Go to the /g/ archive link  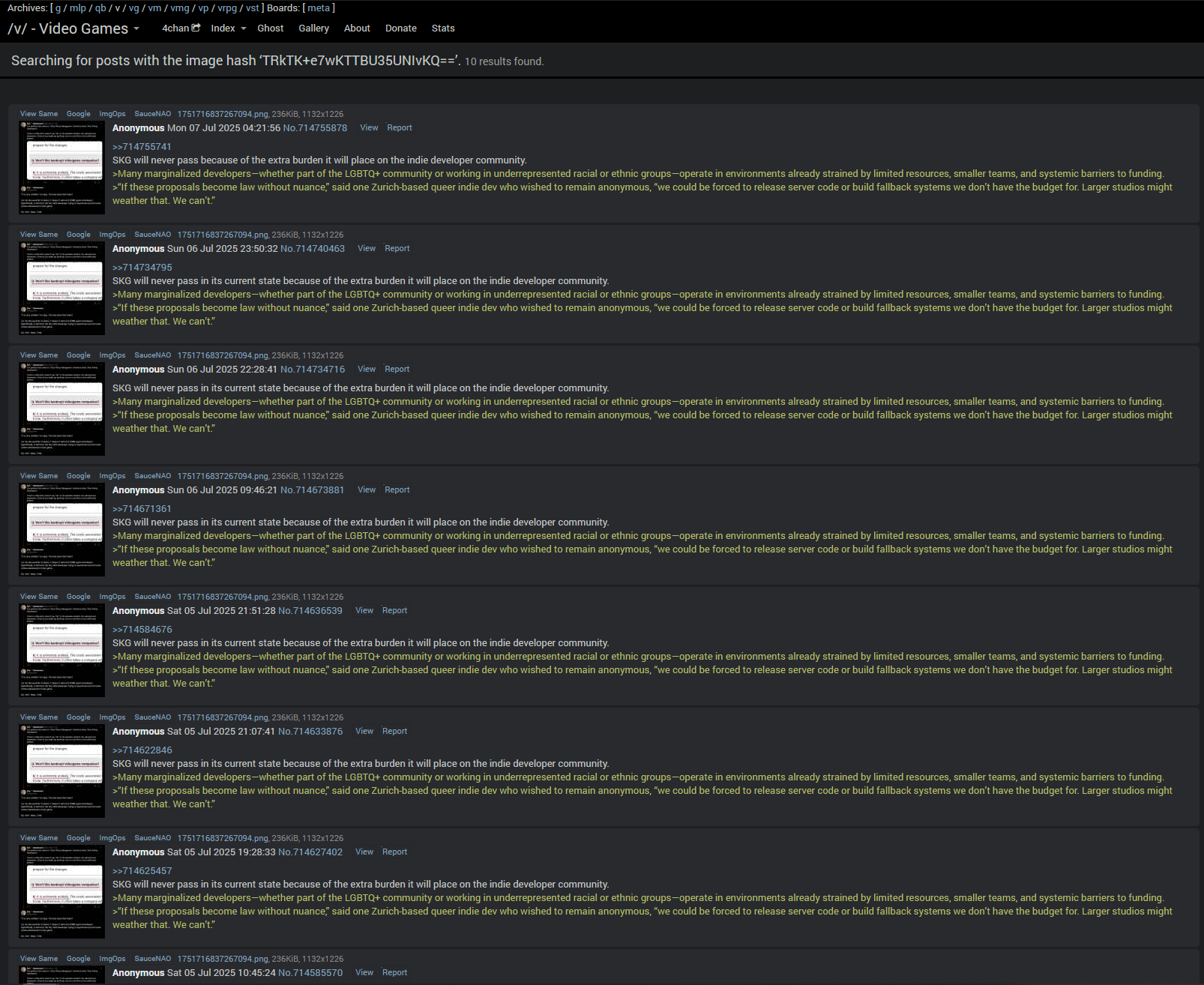point(58,8)
